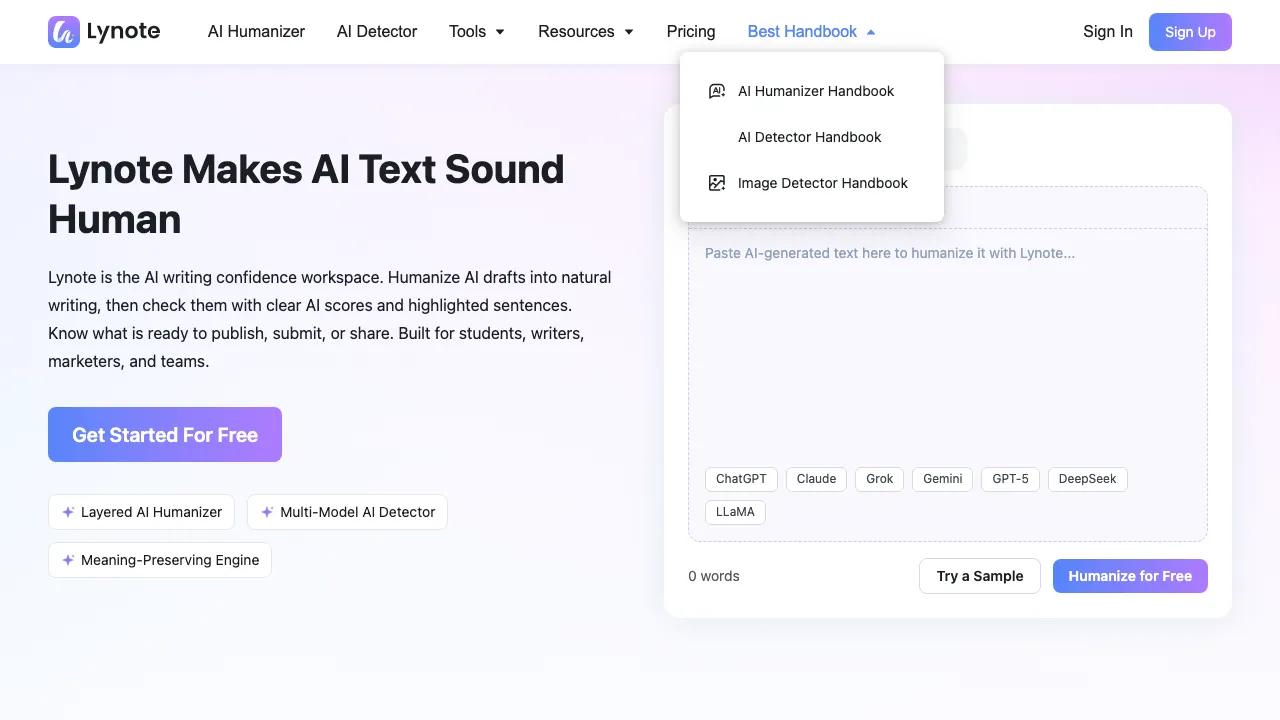Select the Grok chip
This screenshot has width=1280, height=720.
880,479
